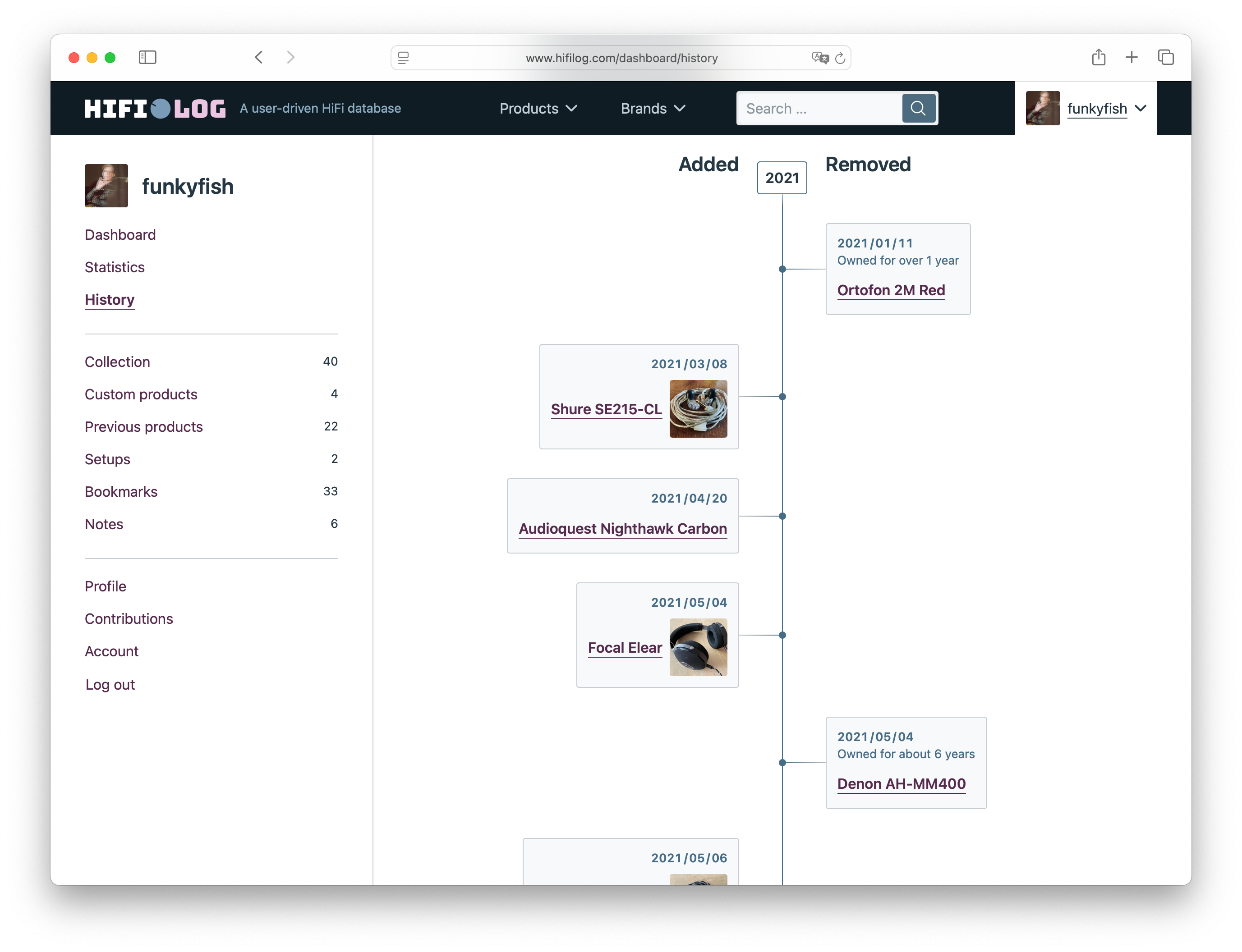This screenshot has height=952, width=1242.
Task: Click timeline dot for Focal Elear
Action: 782,635
